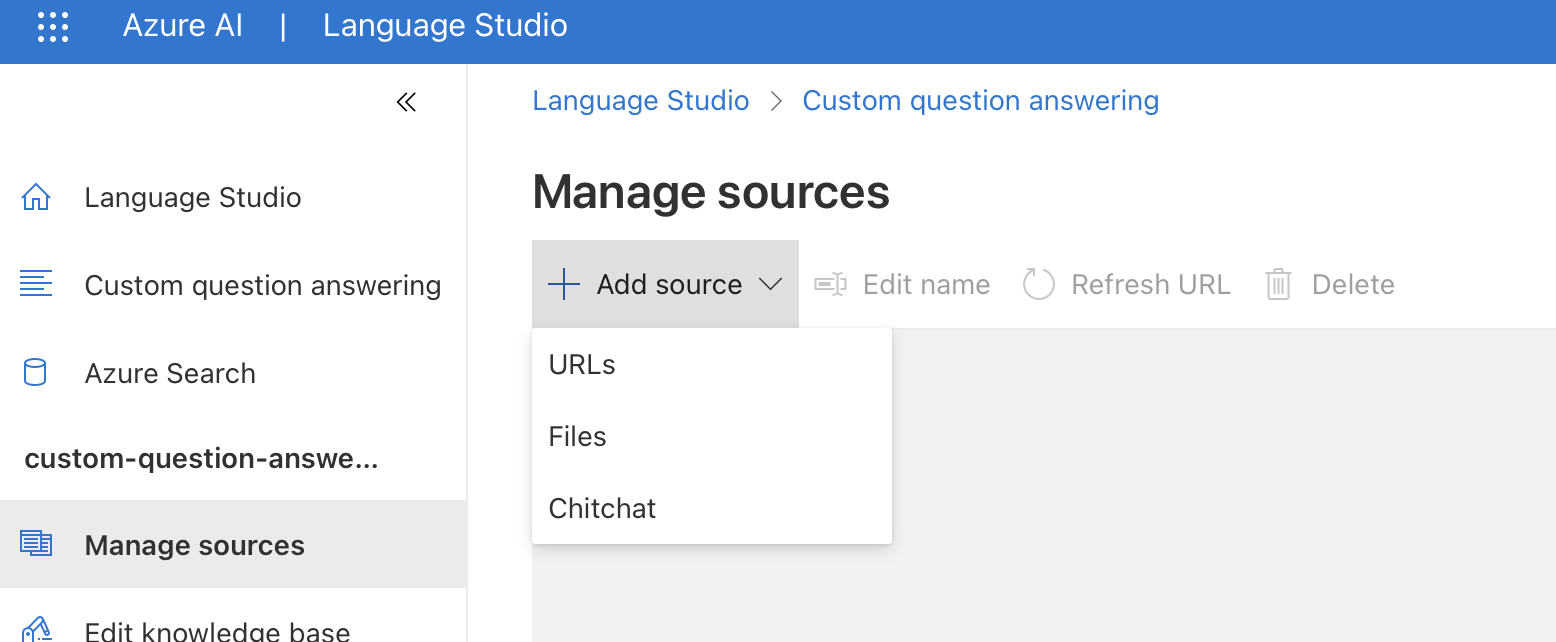Collapse the Add source dropdown chevron
The image size is (1556, 642).
pyautogui.click(x=770, y=284)
